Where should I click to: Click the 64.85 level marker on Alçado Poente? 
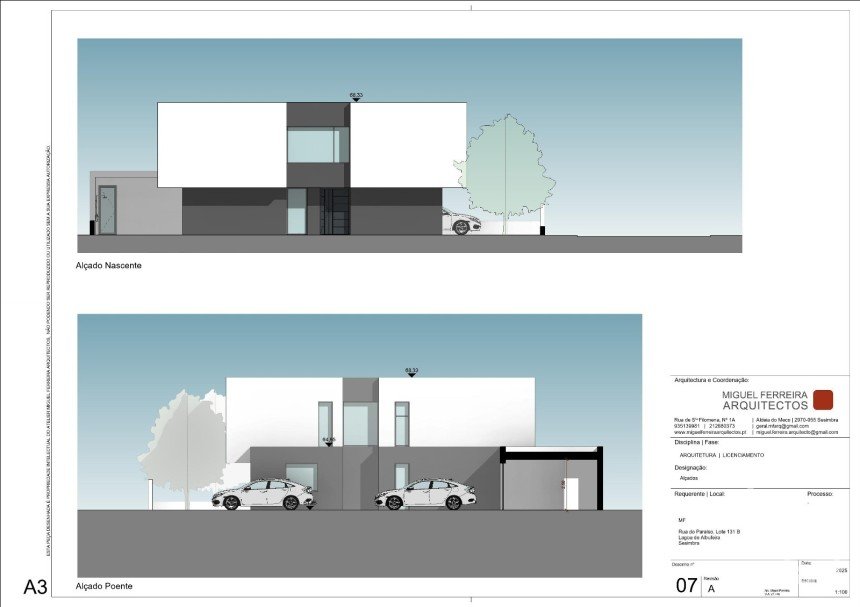[x=328, y=439]
